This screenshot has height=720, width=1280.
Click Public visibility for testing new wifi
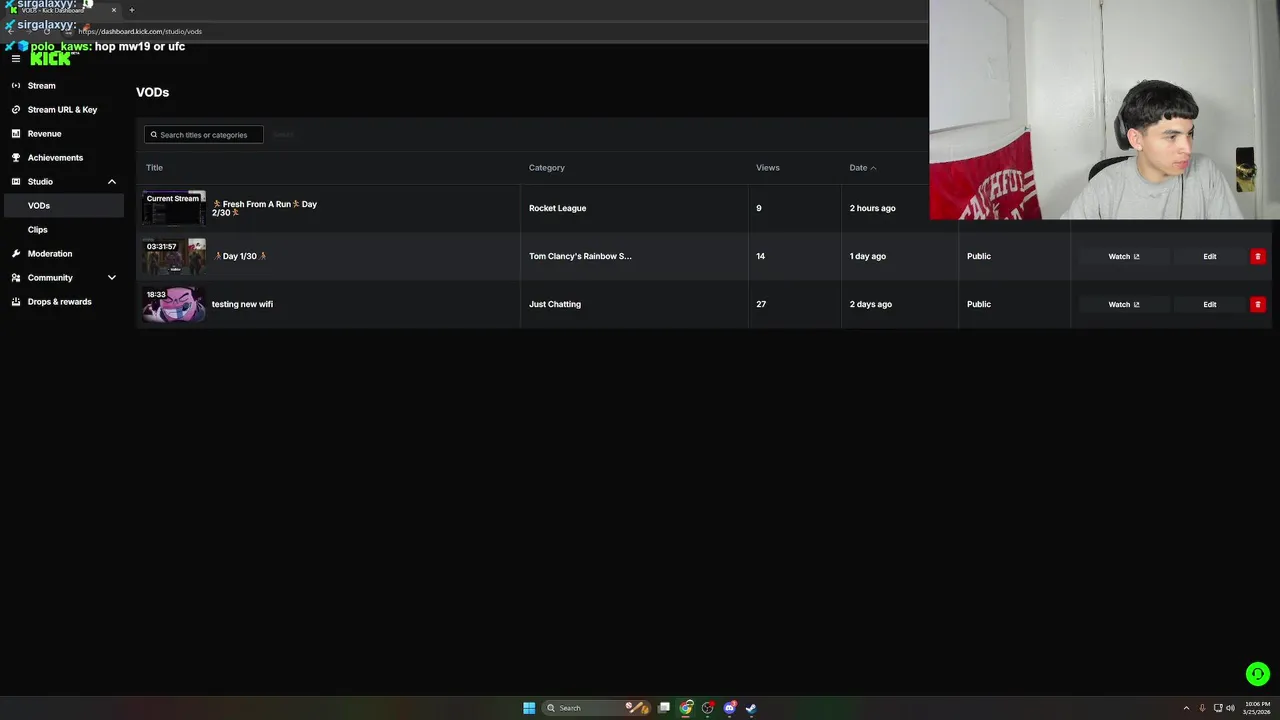coord(979,304)
